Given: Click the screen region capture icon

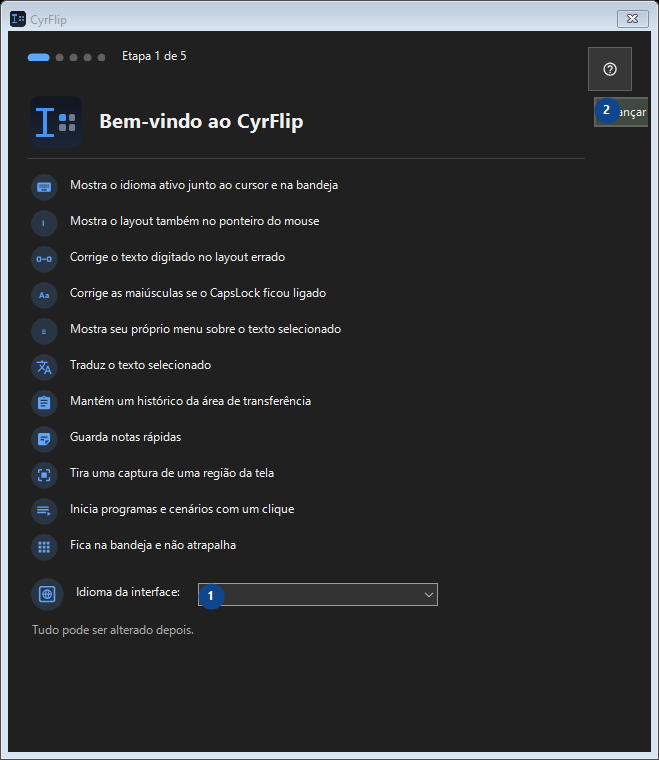Looking at the screenshot, I should [44, 475].
